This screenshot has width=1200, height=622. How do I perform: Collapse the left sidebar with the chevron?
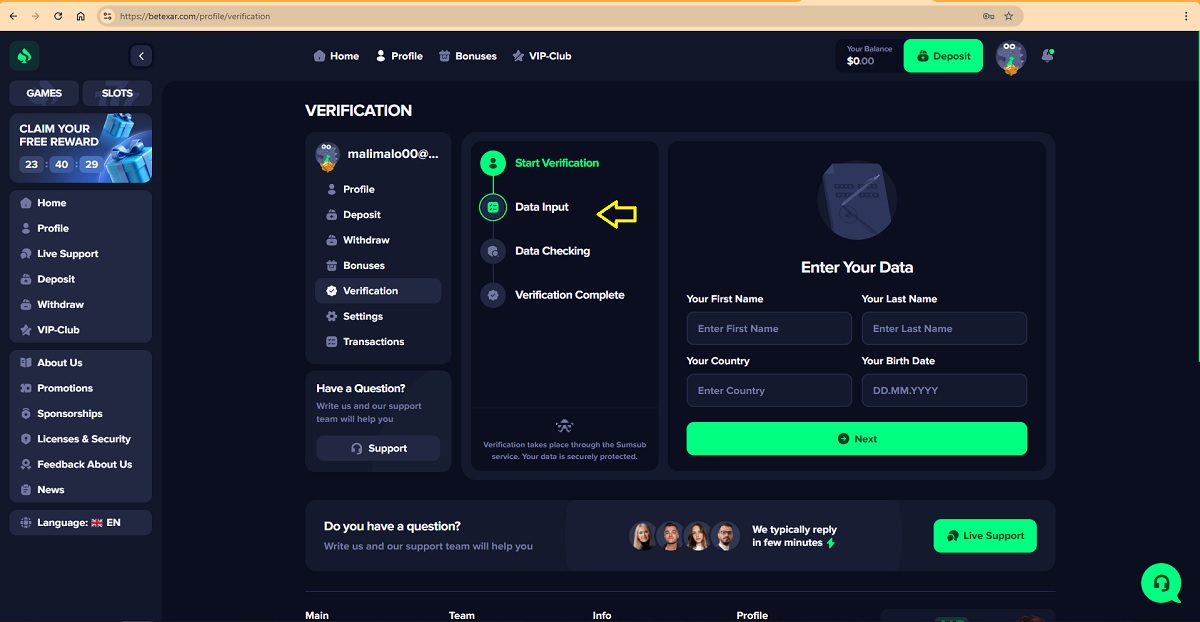[x=141, y=56]
